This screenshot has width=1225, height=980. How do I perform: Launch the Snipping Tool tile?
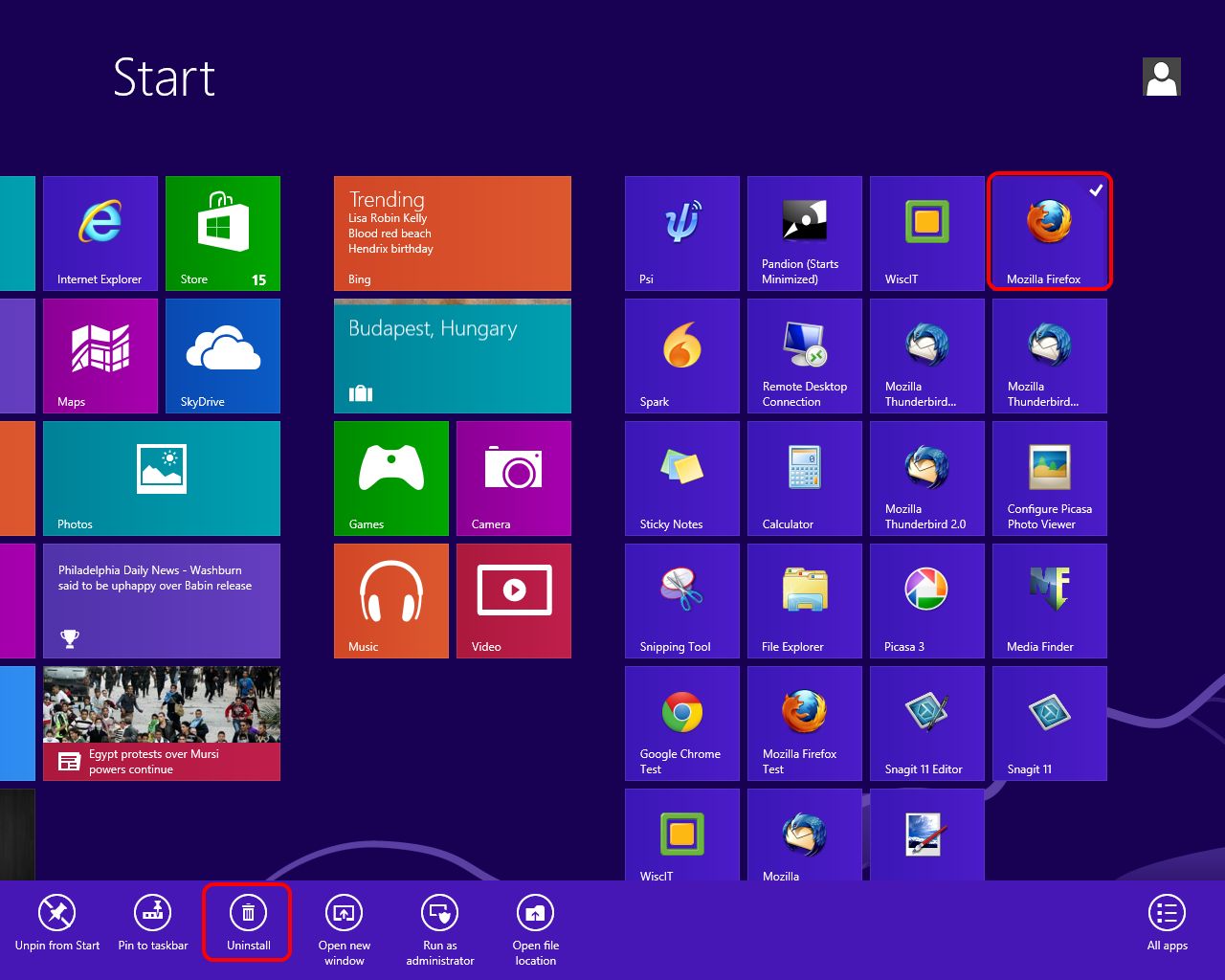[x=682, y=601]
